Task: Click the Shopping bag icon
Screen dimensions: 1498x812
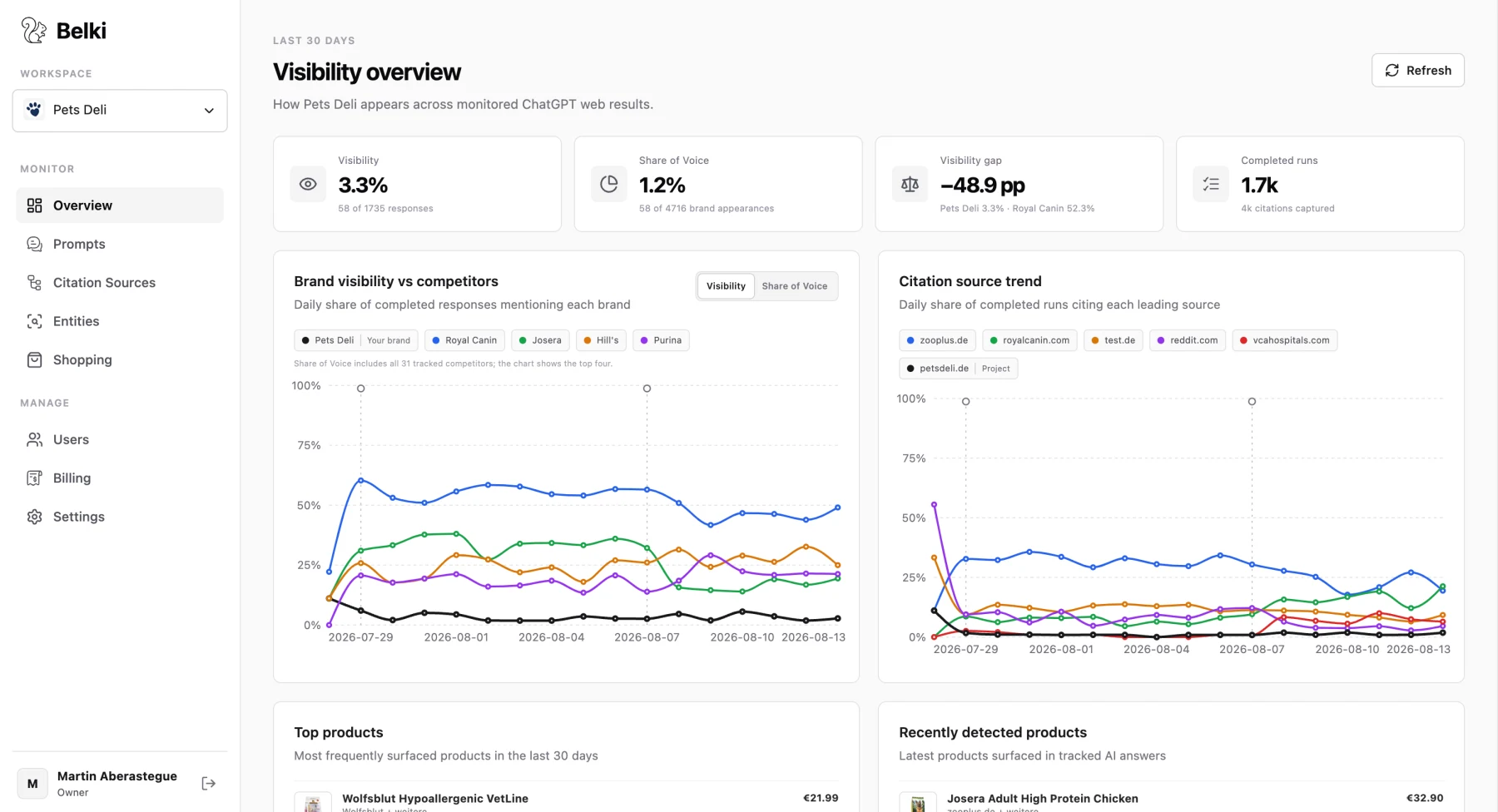Action: (34, 359)
